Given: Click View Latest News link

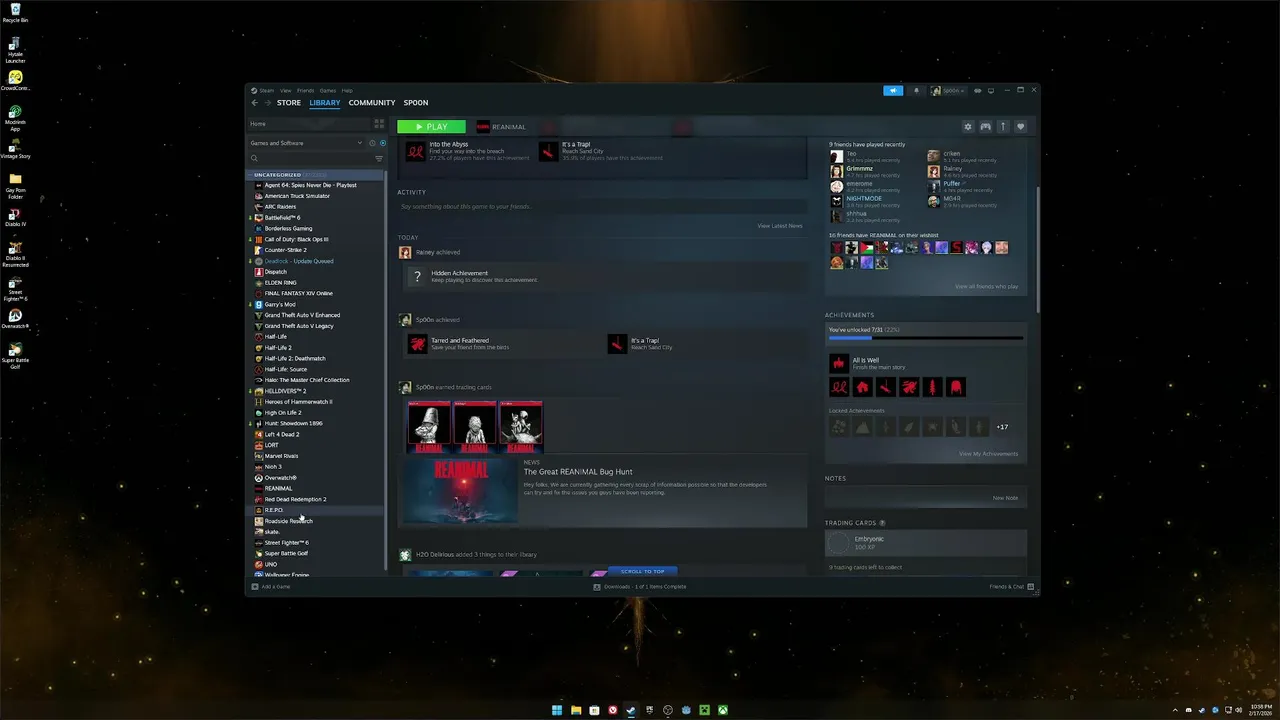Looking at the screenshot, I should [x=780, y=226].
